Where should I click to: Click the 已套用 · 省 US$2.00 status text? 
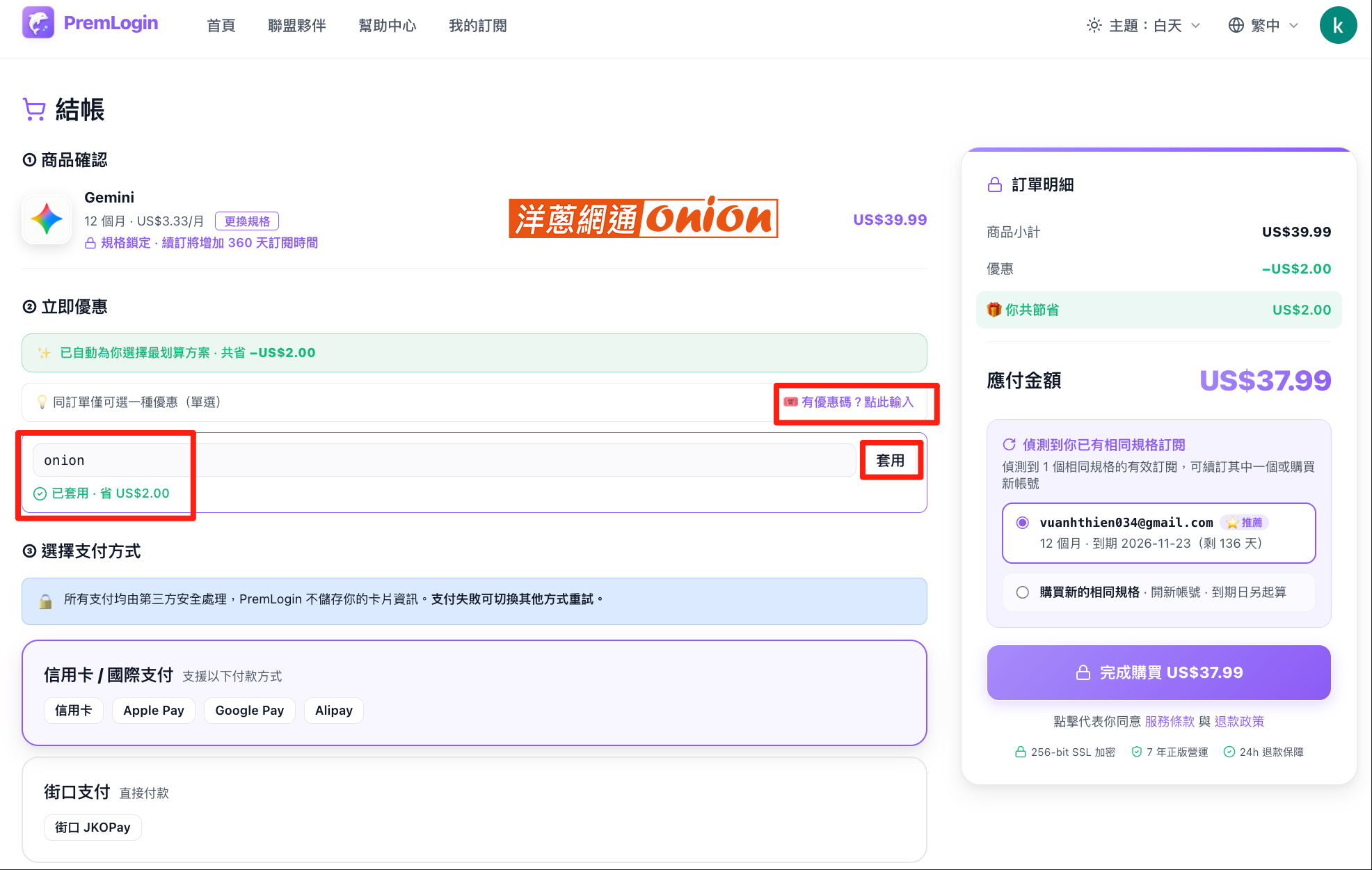[111, 493]
